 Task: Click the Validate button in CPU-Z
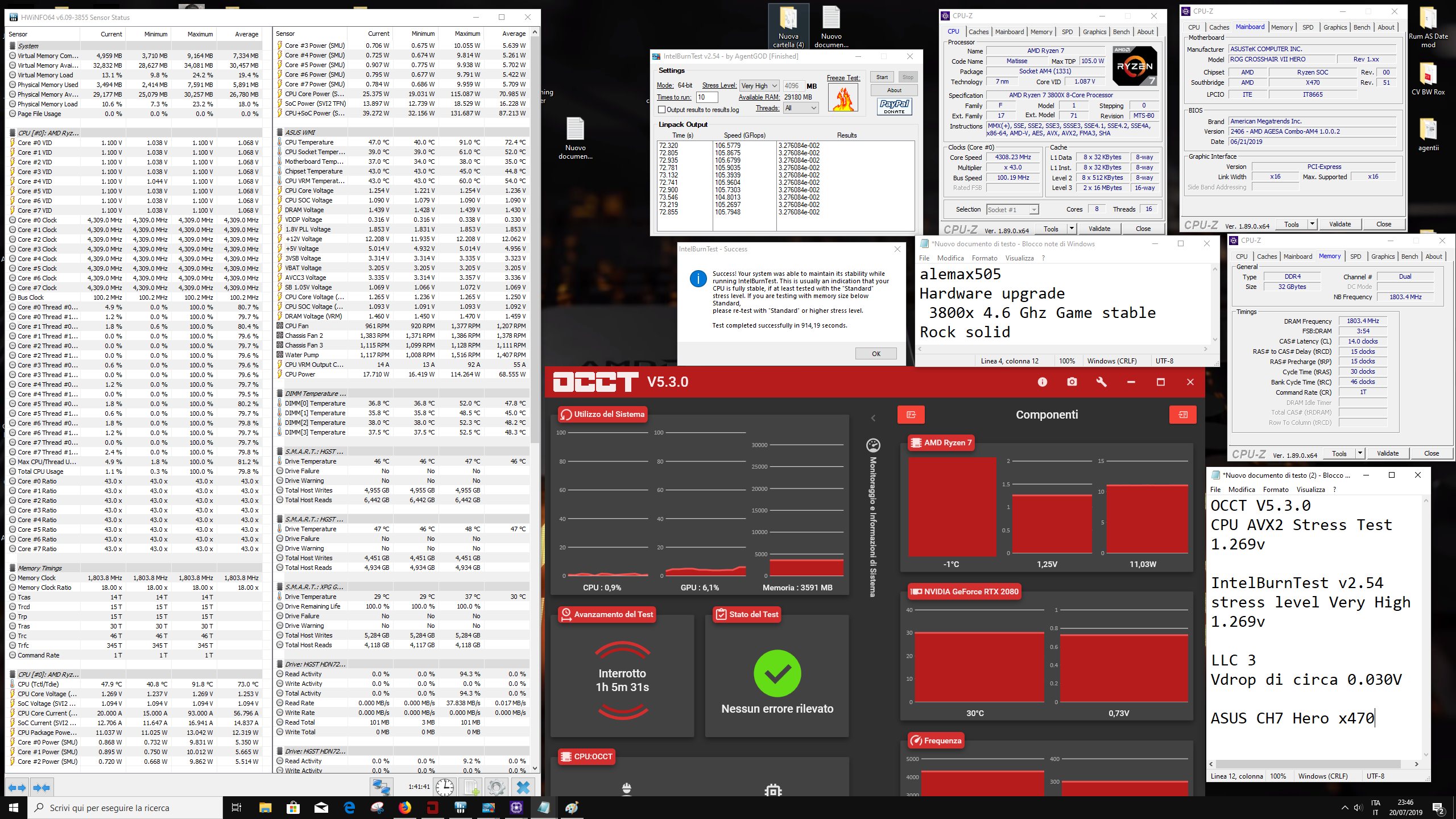(1099, 229)
